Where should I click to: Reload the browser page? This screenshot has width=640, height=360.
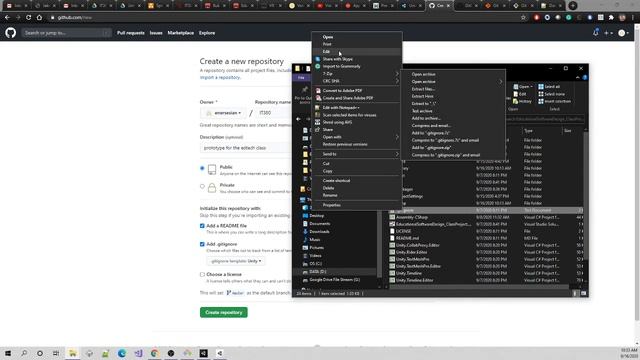tap(28, 18)
